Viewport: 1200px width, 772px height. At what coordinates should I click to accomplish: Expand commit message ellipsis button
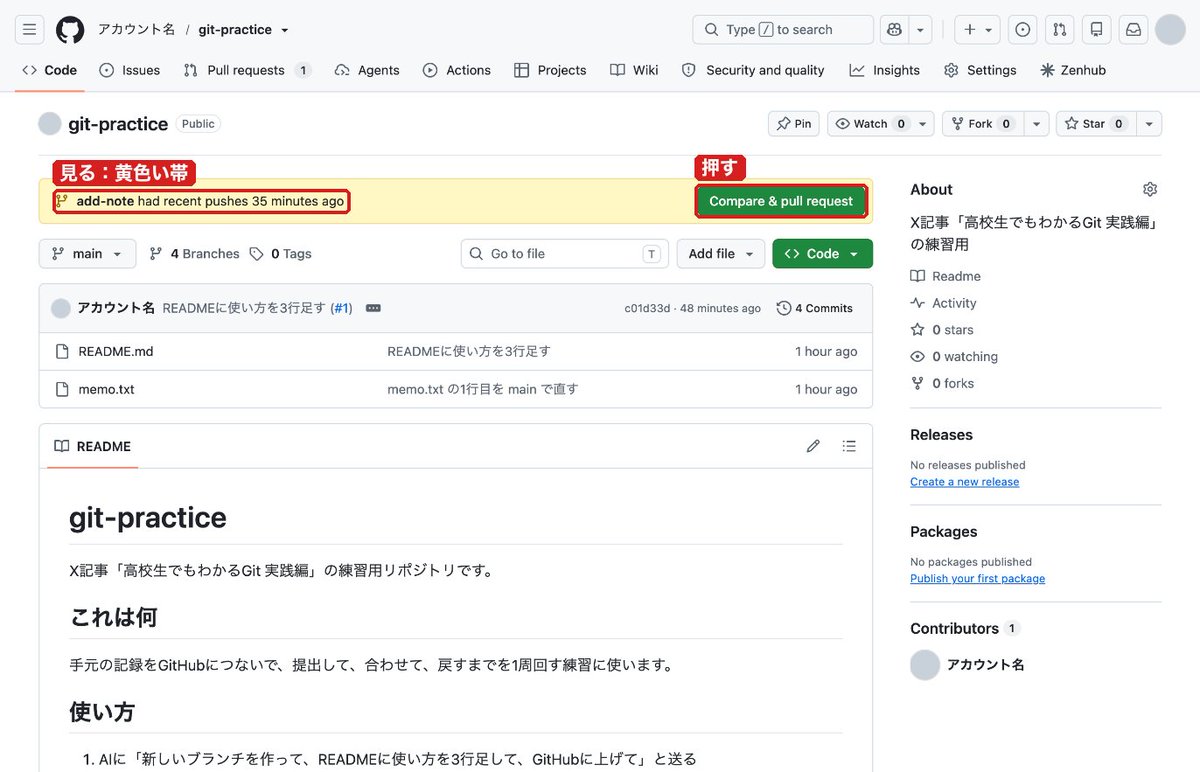tap(373, 308)
